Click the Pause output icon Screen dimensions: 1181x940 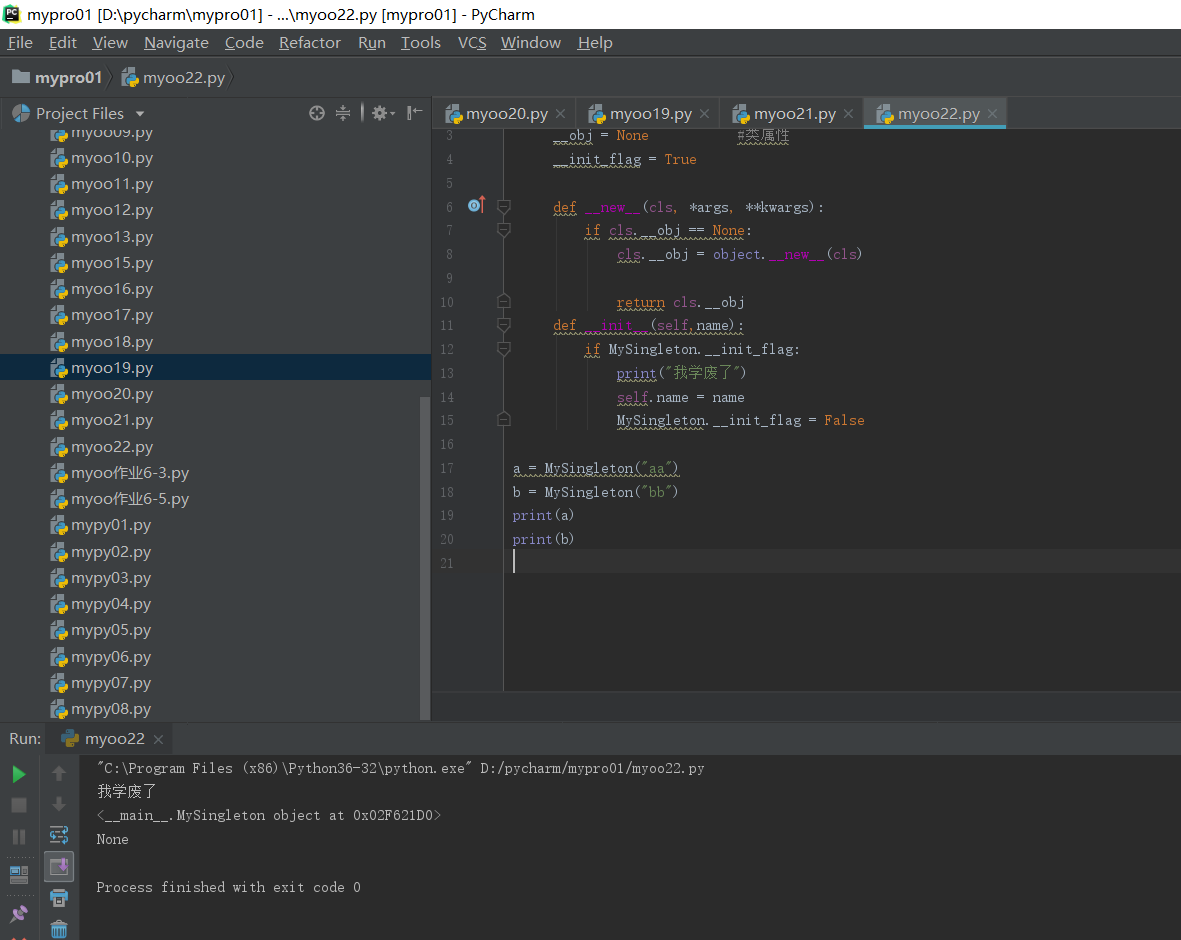19,837
